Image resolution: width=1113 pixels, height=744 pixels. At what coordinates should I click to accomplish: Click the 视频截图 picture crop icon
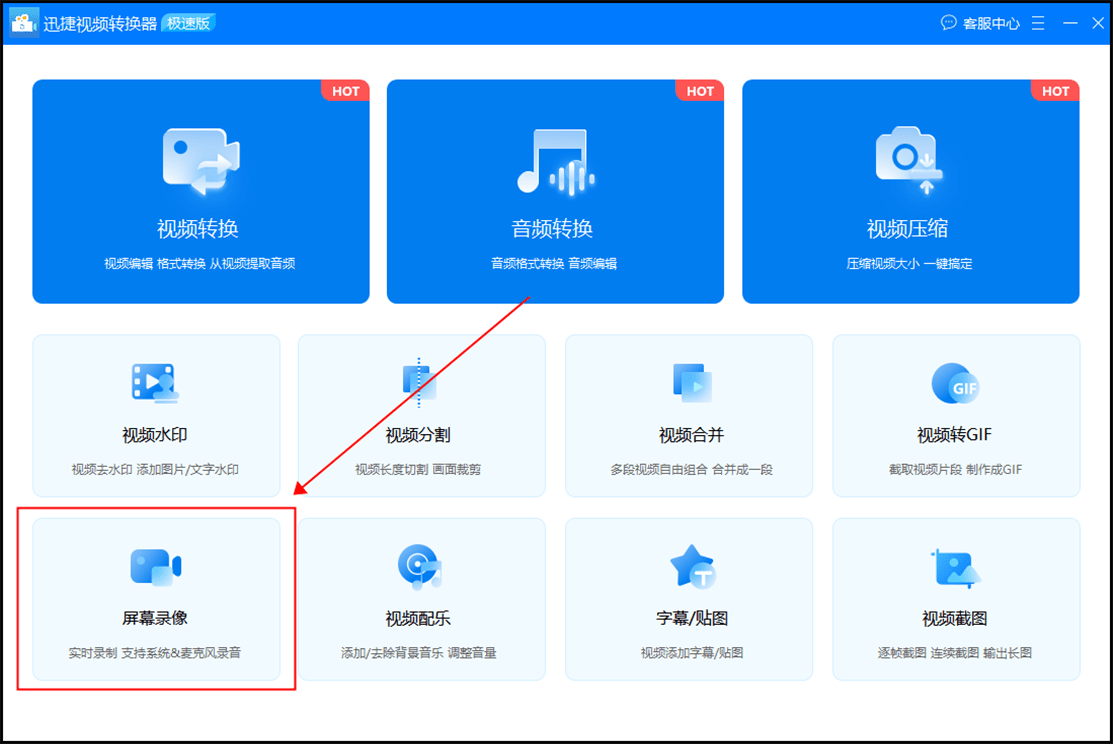coord(955,568)
